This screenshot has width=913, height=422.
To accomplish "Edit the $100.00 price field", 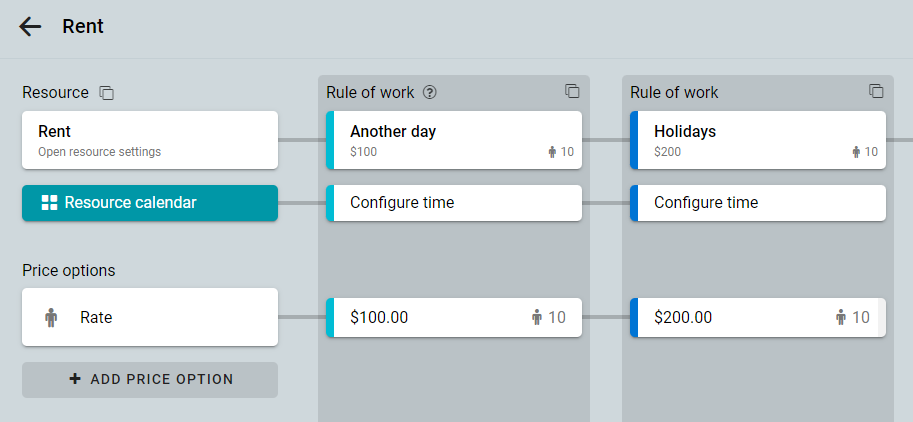I will (454, 317).
